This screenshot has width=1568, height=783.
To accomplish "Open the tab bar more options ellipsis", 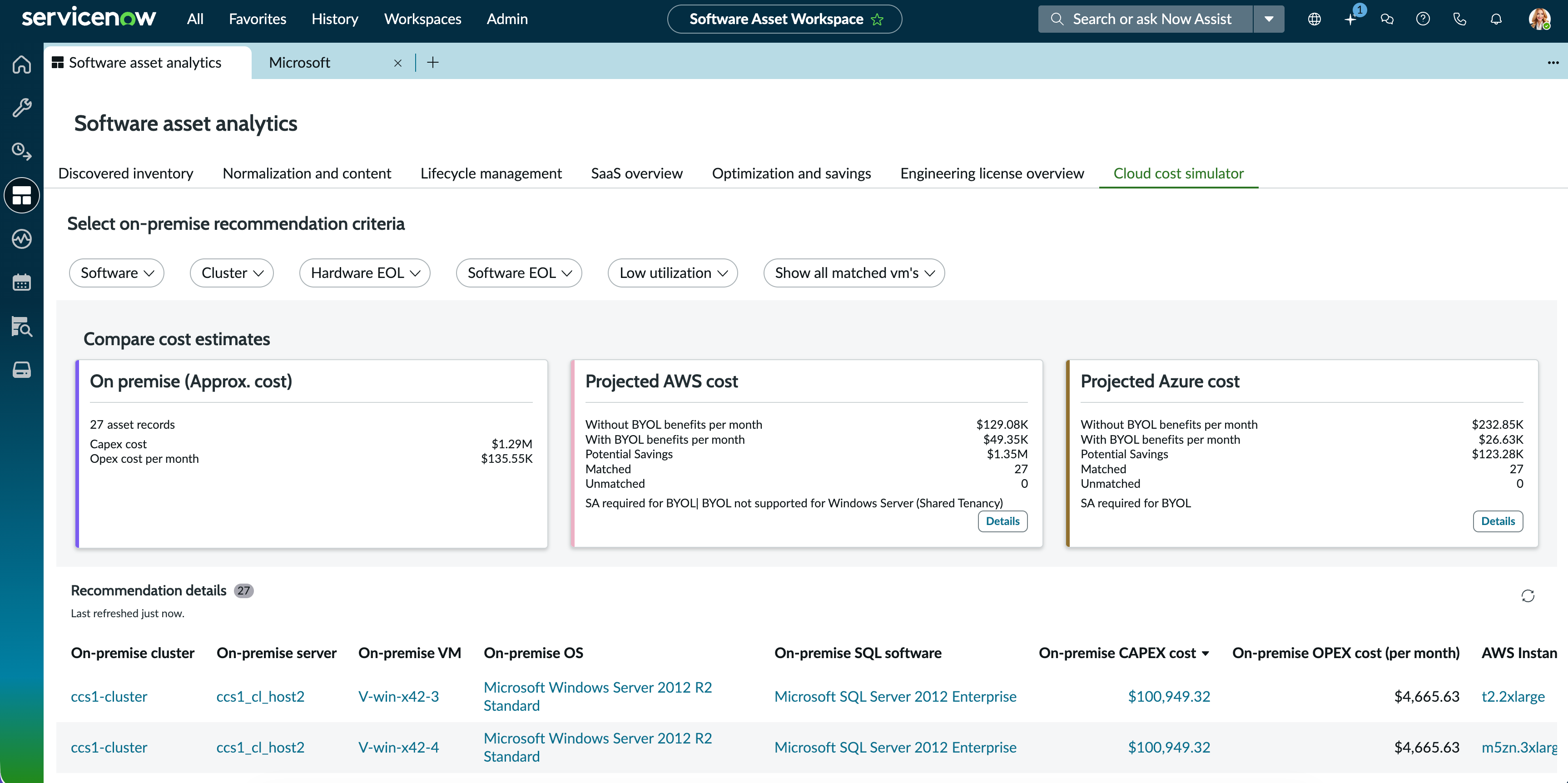I will tap(1553, 62).
